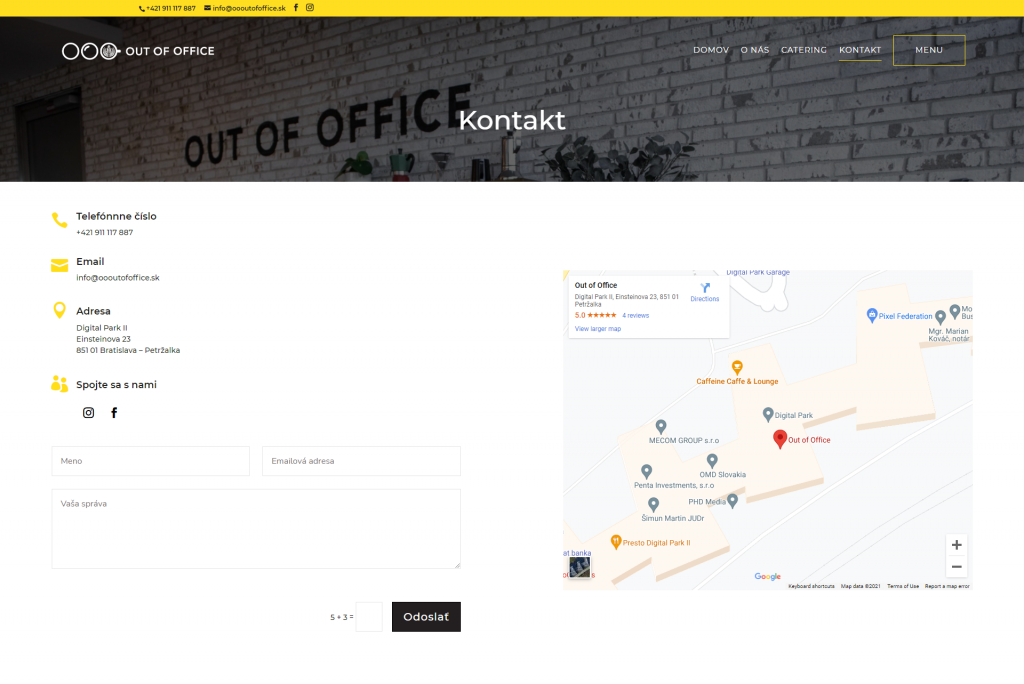The width and height of the screenshot is (1024, 684).
Task: Zoom in the map with plus button
Action: click(x=957, y=545)
